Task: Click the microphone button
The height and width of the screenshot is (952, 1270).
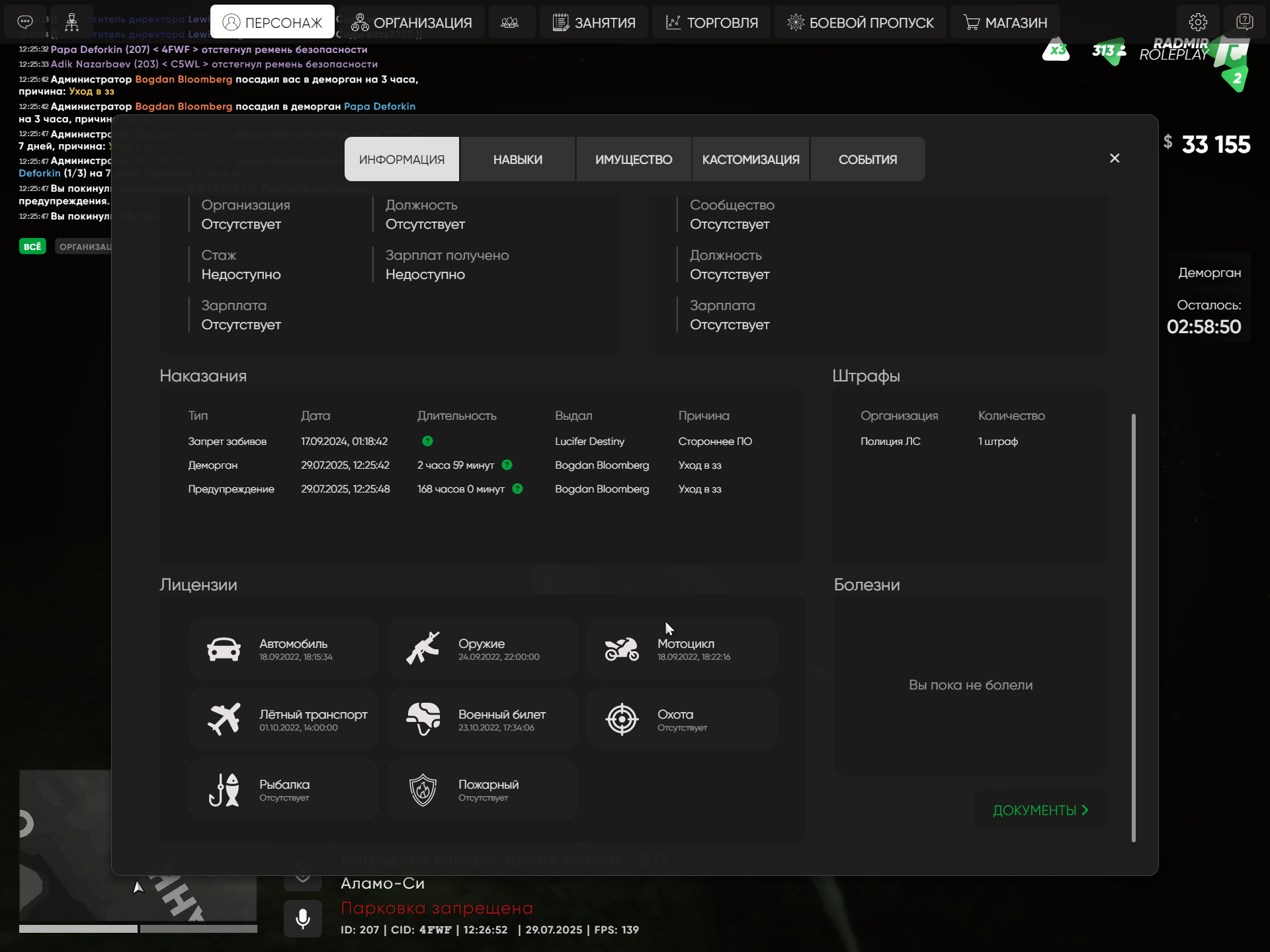Action: 303,918
